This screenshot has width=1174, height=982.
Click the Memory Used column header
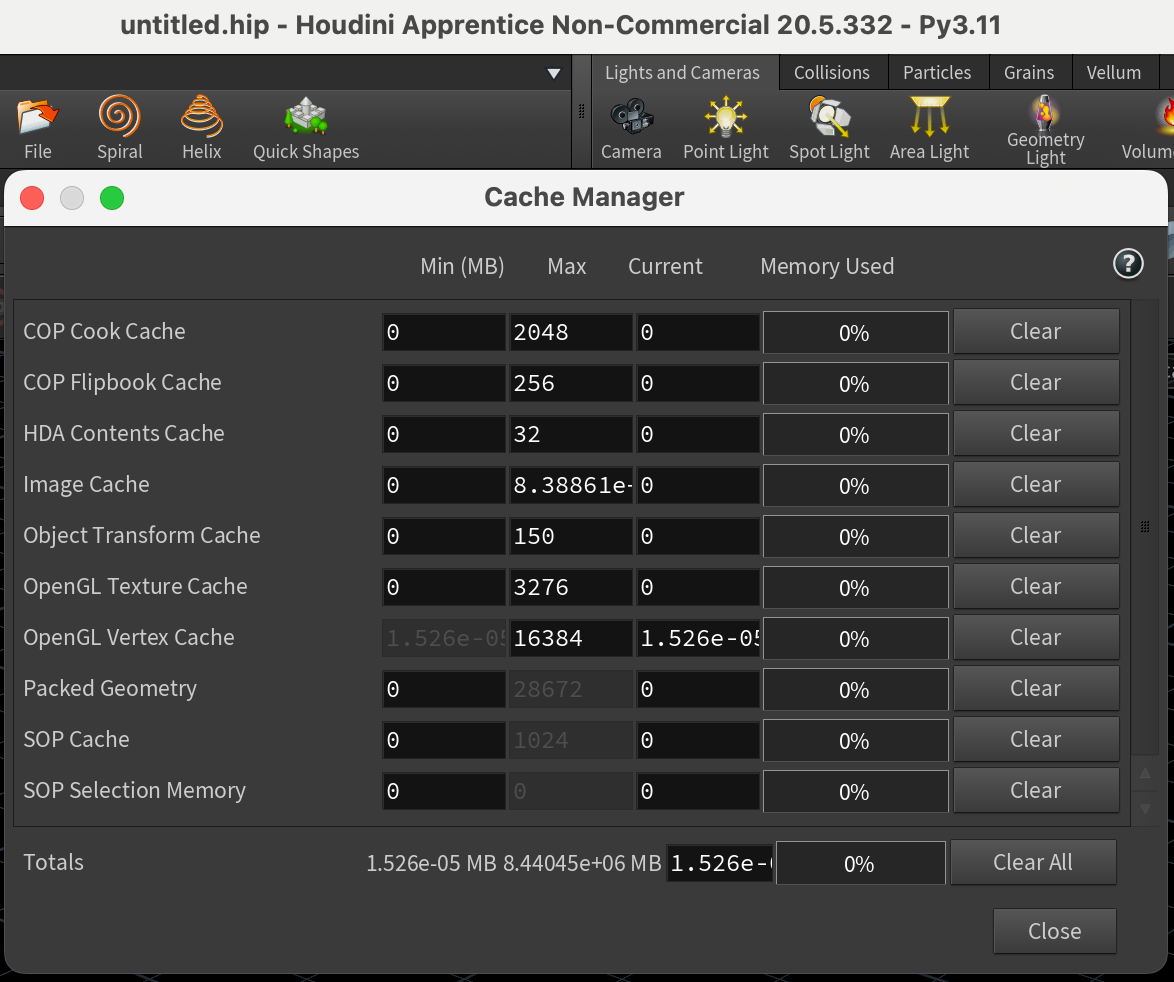click(x=827, y=266)
